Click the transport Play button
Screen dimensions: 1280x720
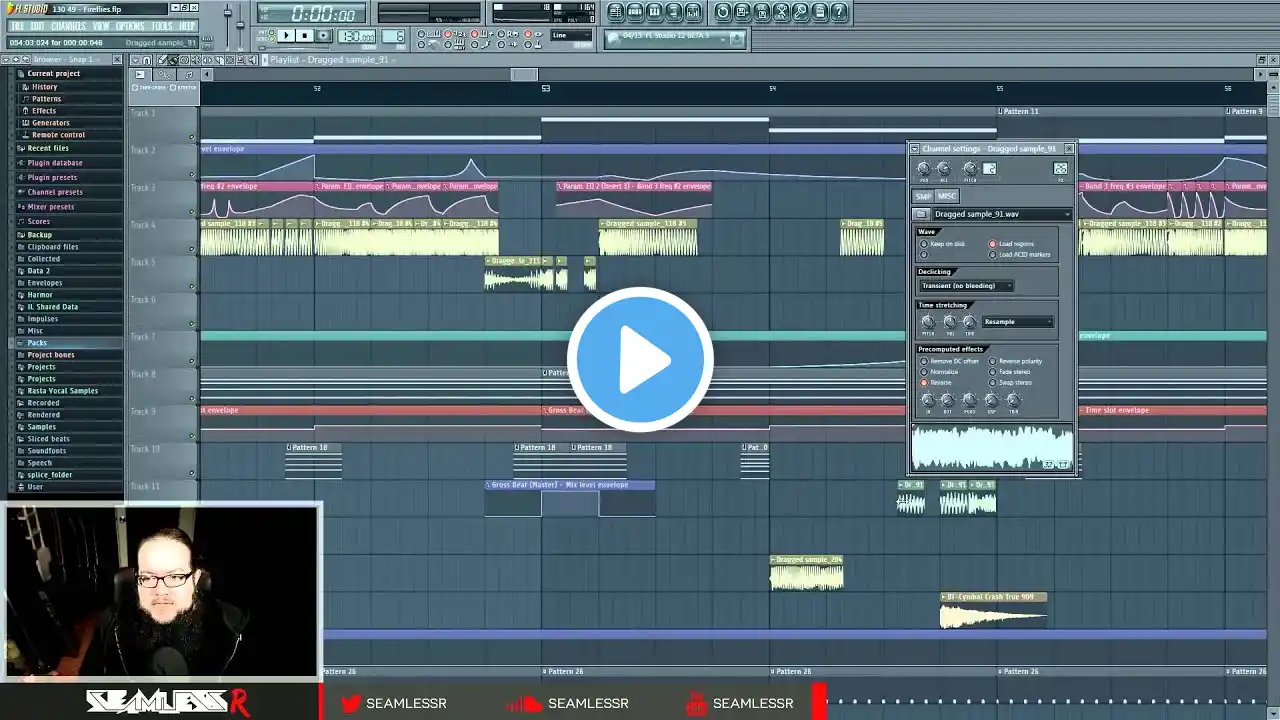(x=286, y=36)
